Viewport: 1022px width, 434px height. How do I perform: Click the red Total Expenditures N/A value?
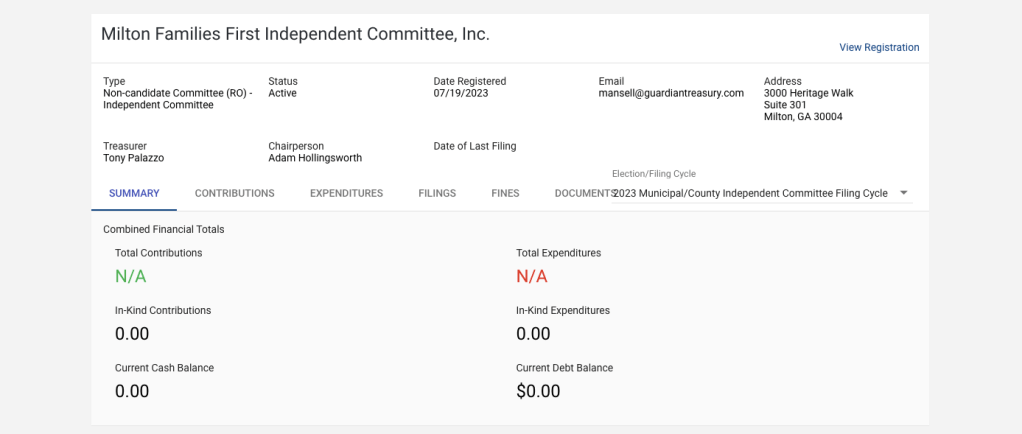pyautogui.click(x=532, y=276)
